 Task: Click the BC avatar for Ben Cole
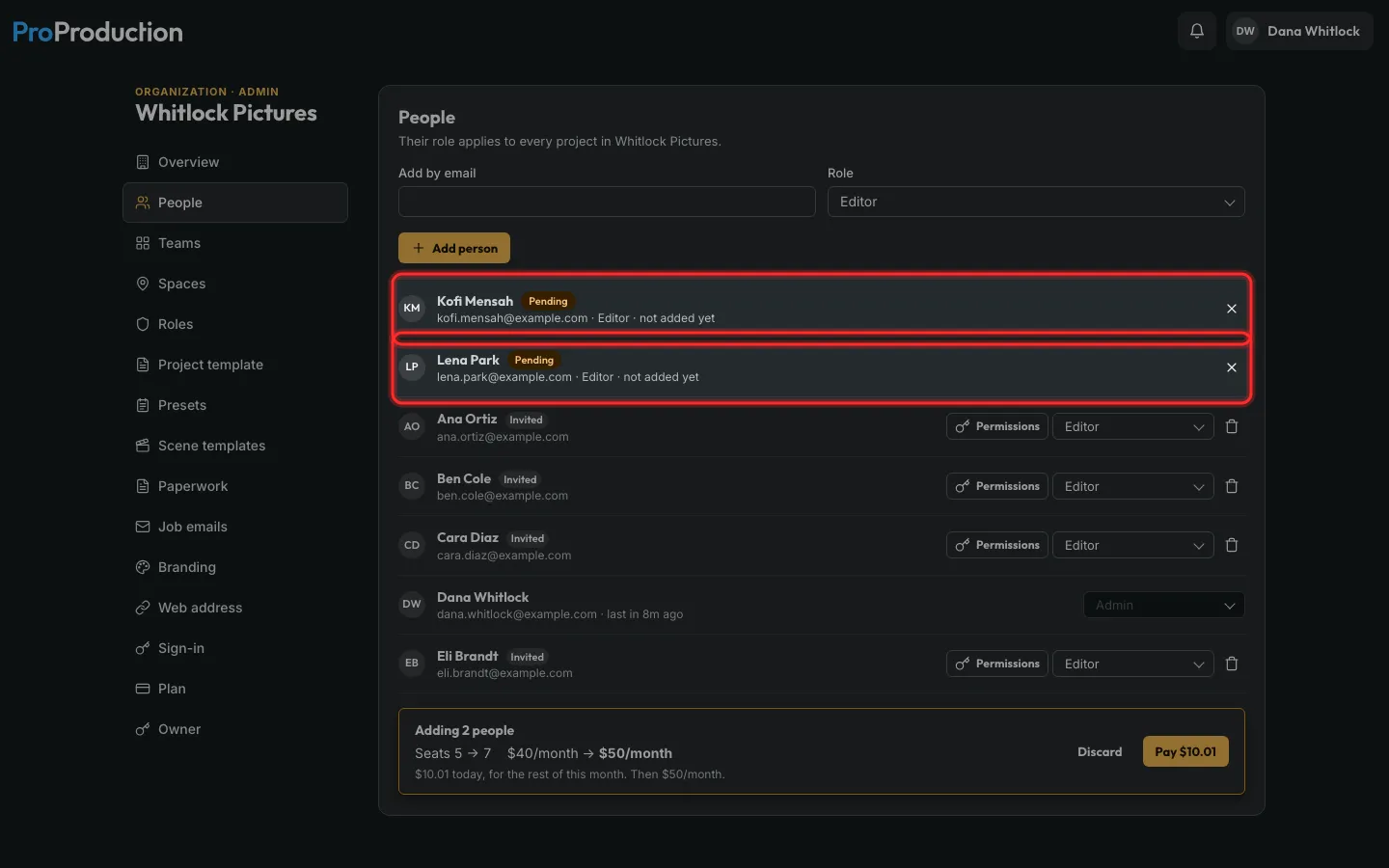pos(412,486)
